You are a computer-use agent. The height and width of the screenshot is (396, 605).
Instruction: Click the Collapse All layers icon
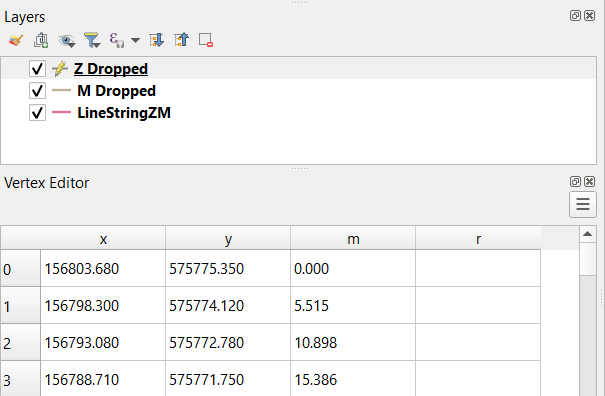181,40
